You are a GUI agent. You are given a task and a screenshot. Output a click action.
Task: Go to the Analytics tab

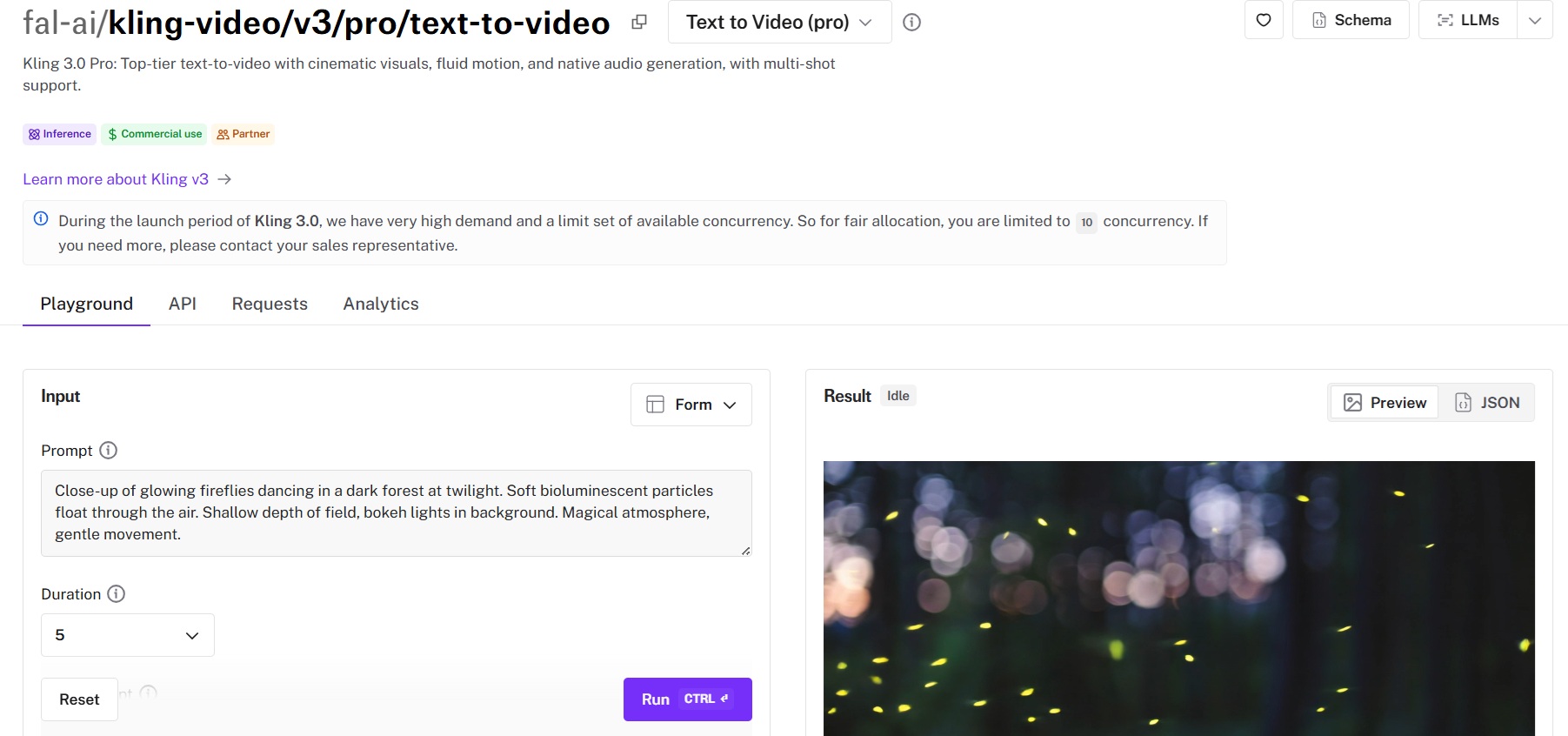(x=381, y=304)
